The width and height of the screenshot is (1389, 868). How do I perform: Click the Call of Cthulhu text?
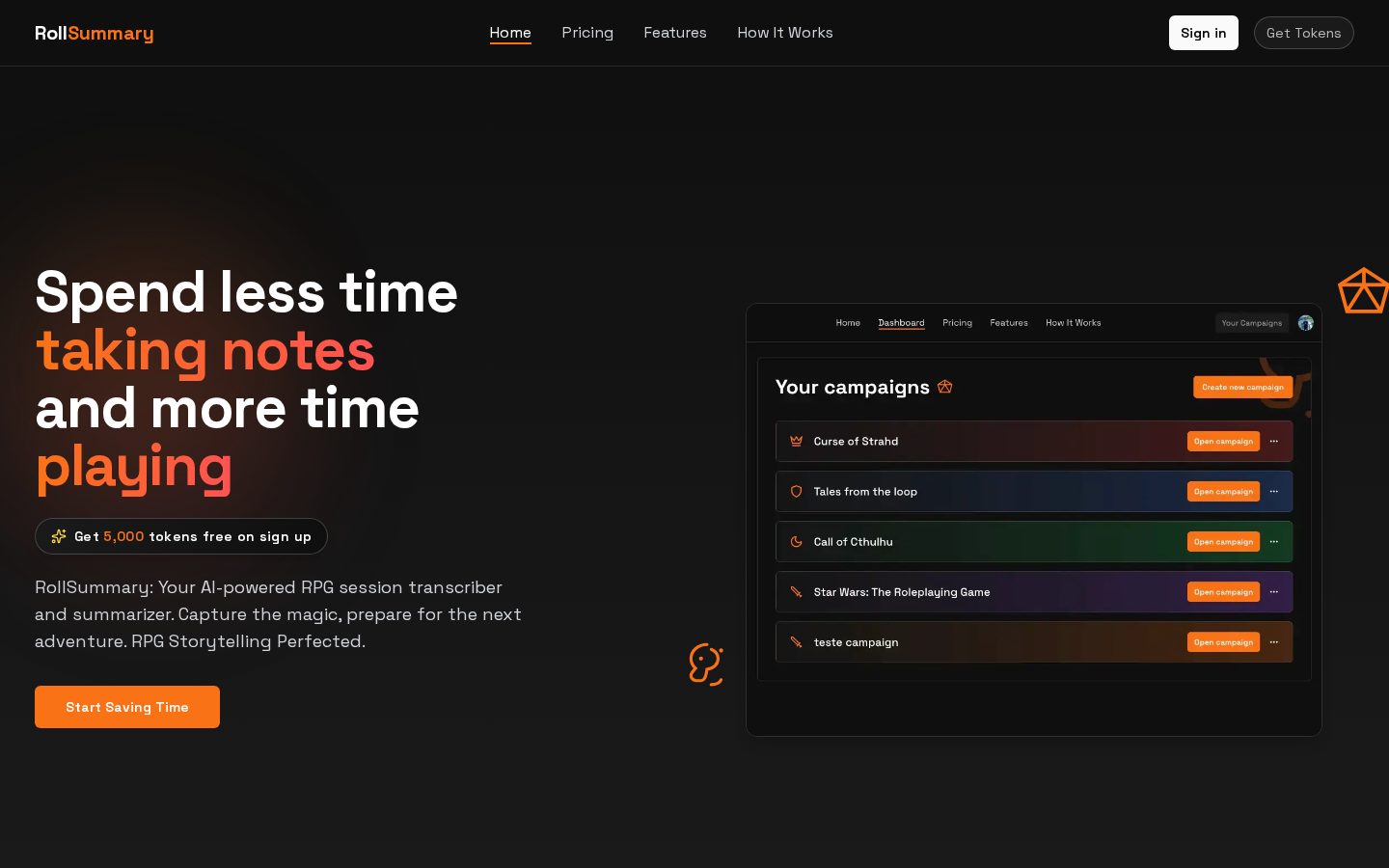[853, 542]
